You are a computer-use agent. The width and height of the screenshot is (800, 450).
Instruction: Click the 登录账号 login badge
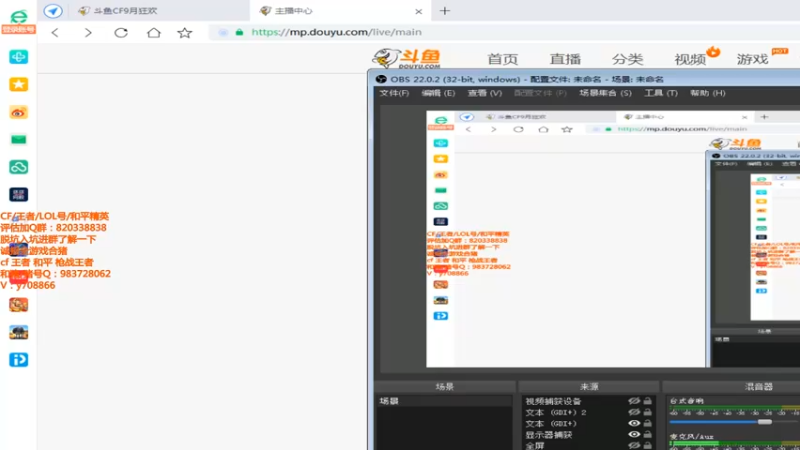(18, 30)
